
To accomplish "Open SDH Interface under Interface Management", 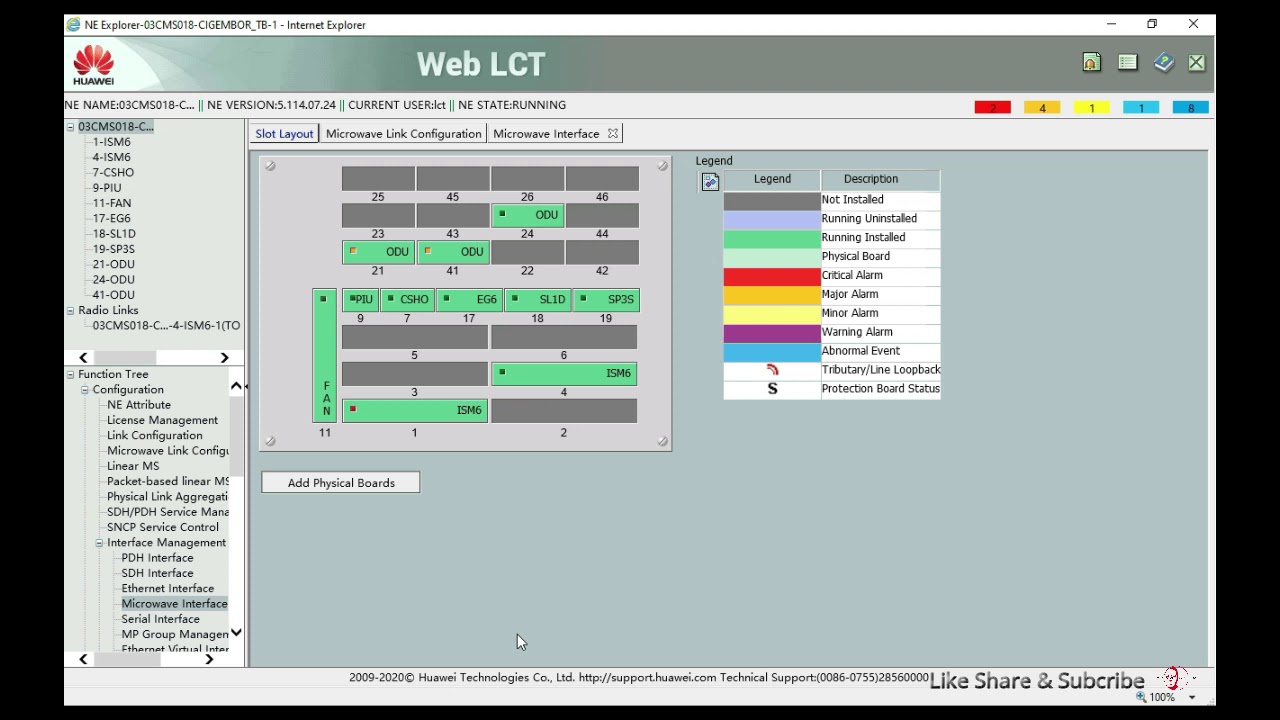I will (x=157, y=573).
